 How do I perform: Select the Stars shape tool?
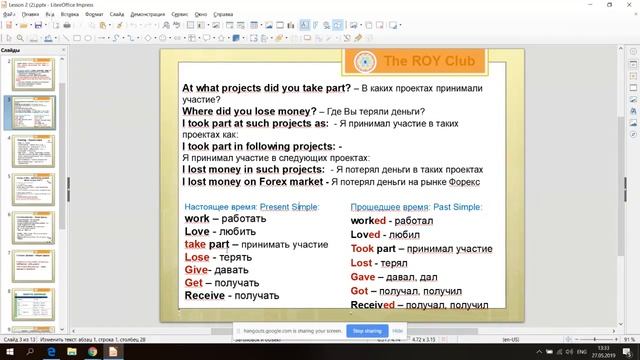221,38
